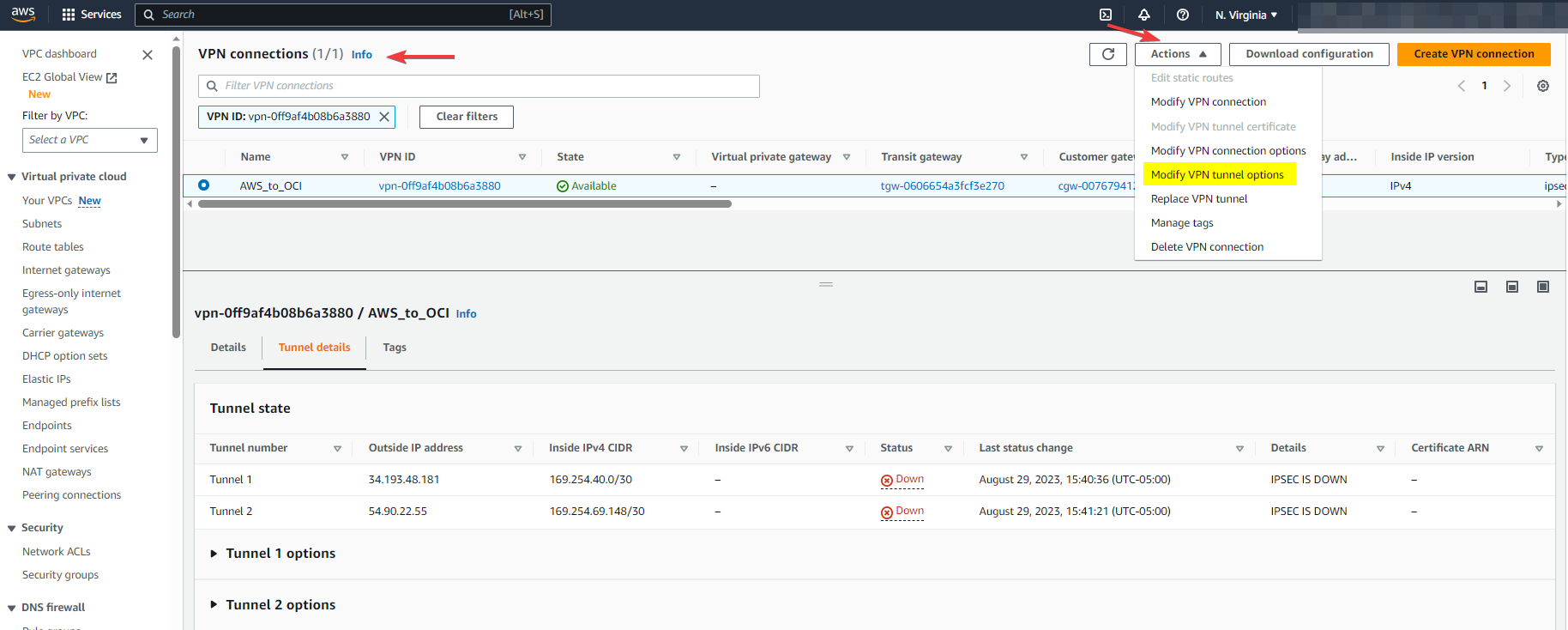Open the tgw-0606654a3fcf3e270 transit gateway link

[942, 186]
